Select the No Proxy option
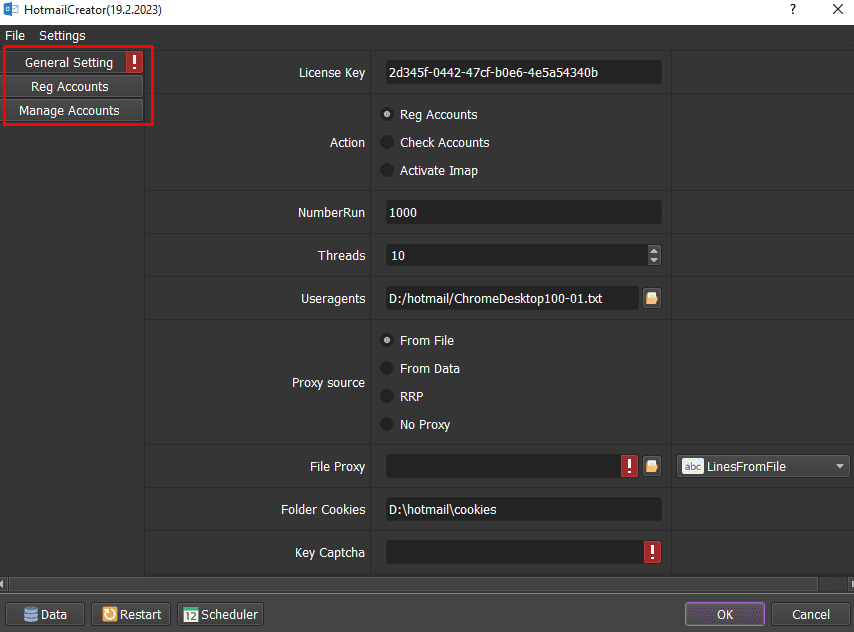Viewport: 854px width, 632px height. (387, 424)
